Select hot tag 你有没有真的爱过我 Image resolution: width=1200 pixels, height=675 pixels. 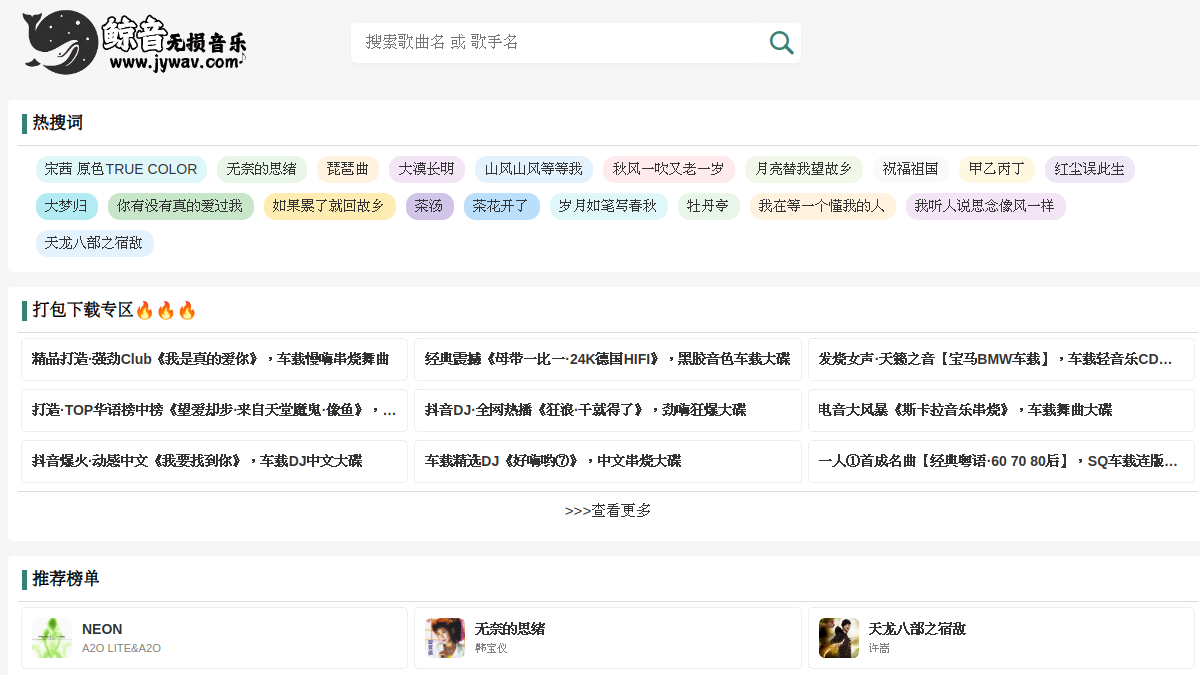[180, 206]
